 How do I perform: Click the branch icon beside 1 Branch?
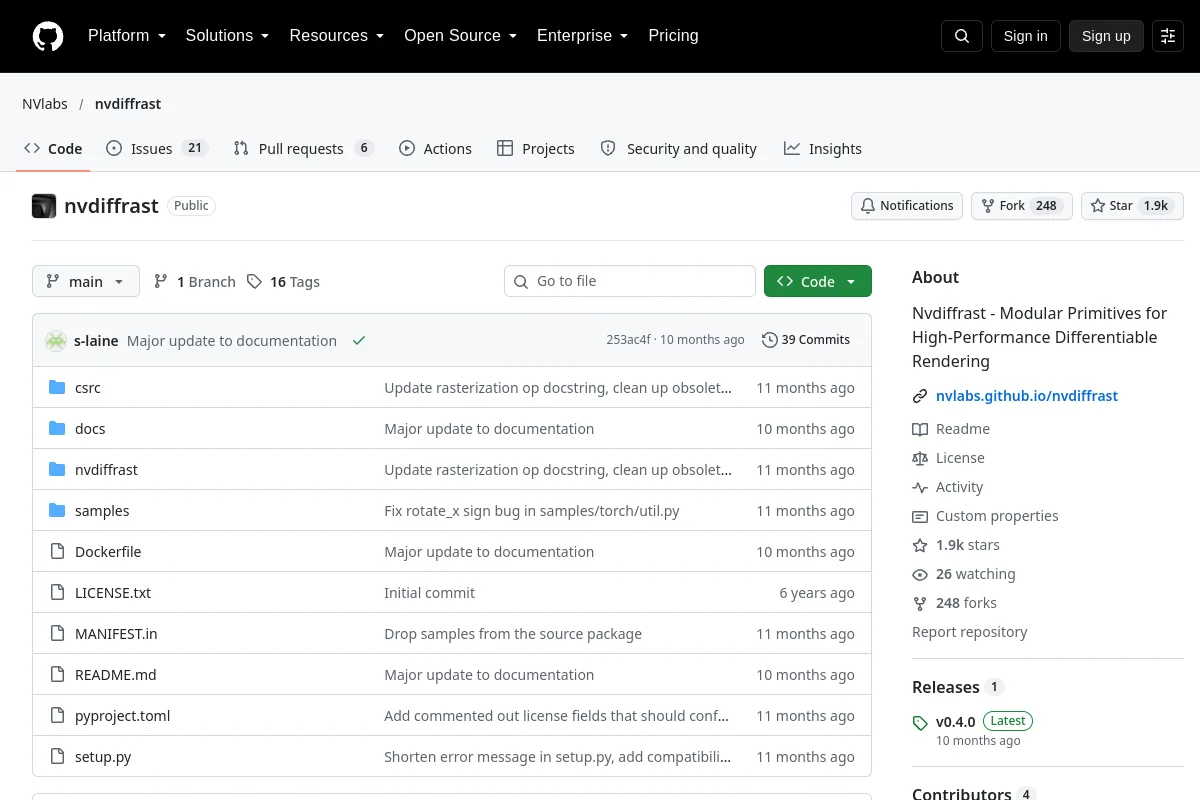pos(161,281)
